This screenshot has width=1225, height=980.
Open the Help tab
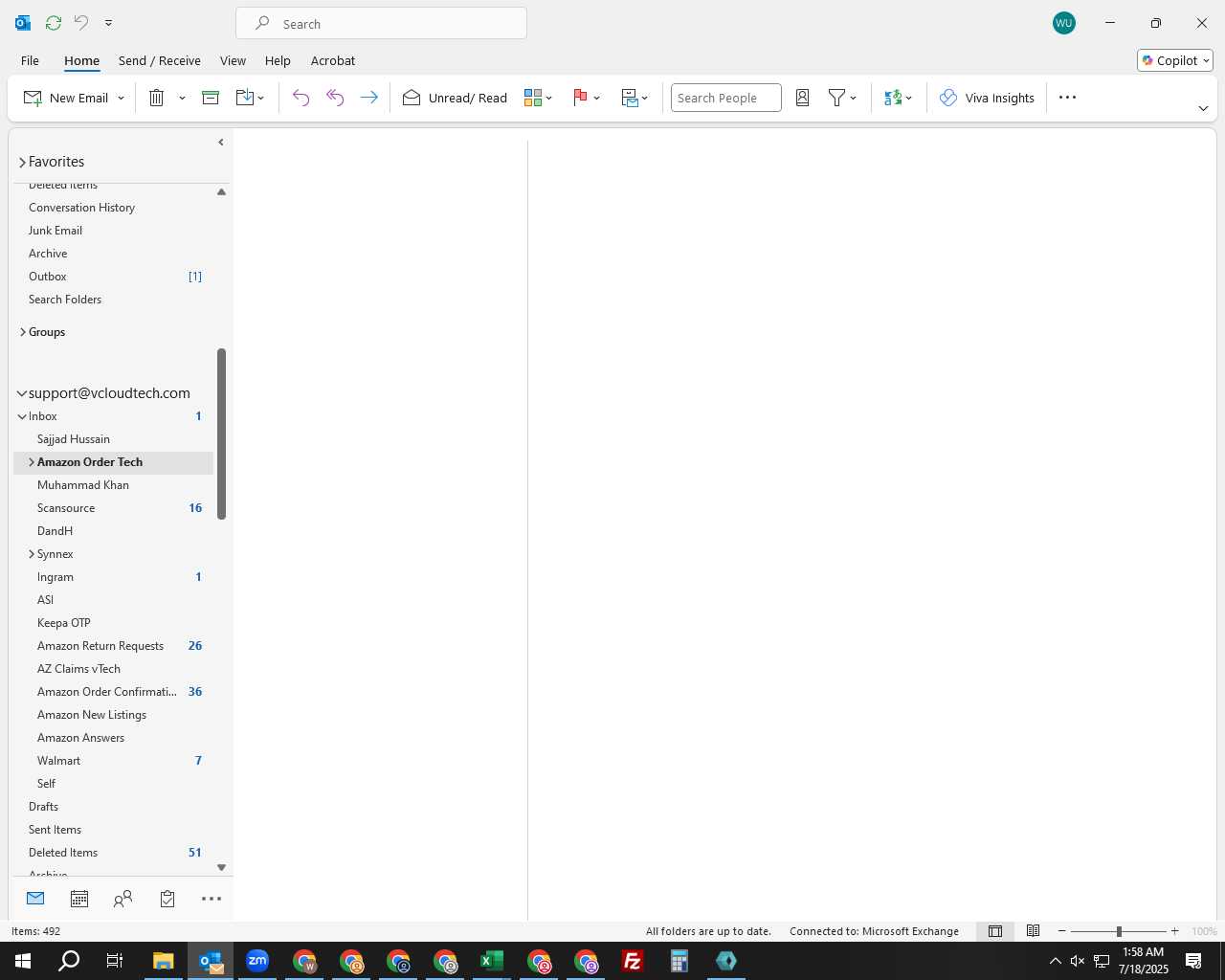[x=278, y=60]
